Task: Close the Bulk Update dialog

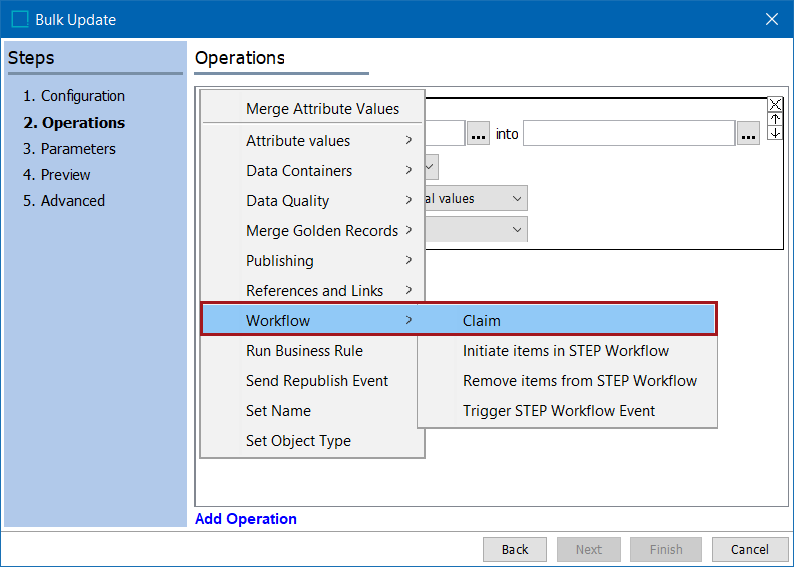Action: (772, 19)
